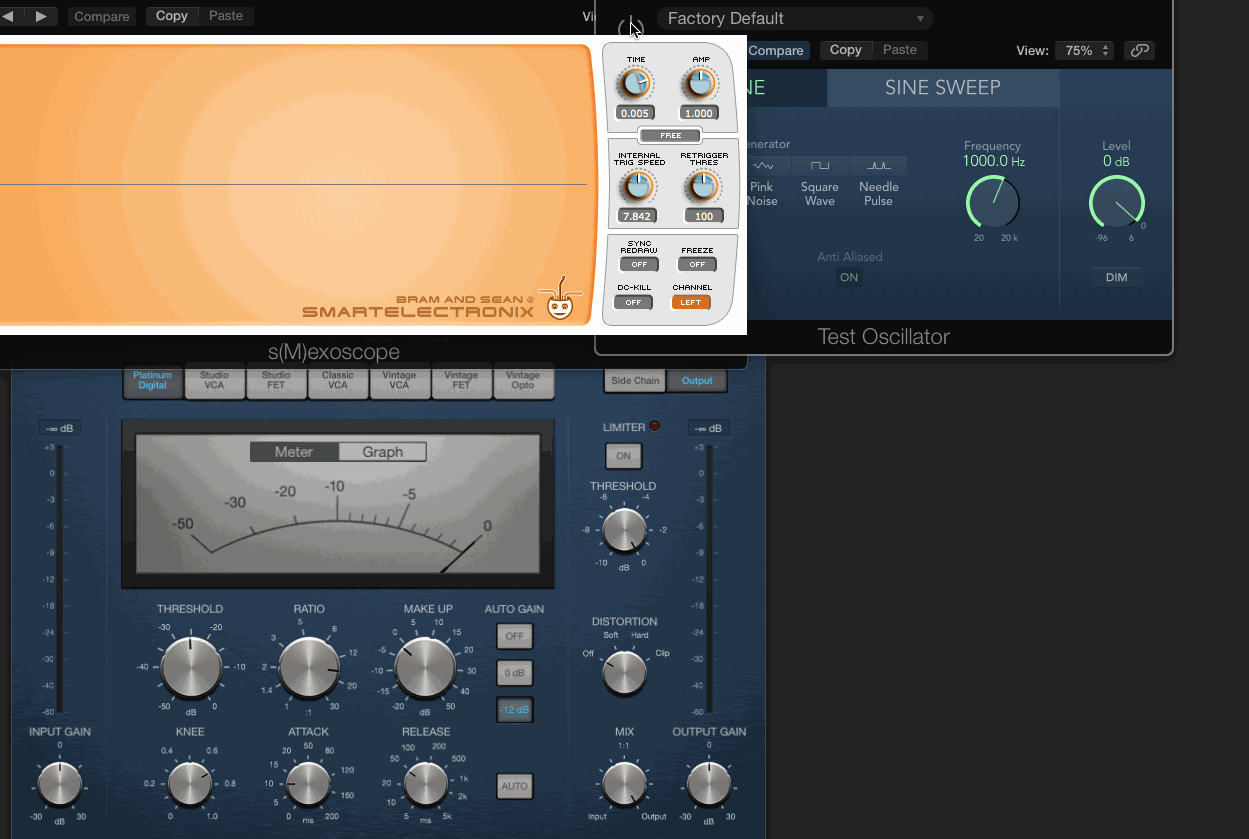
Task: Toggle Auto Gain OFF button
Action: point(515,636)
